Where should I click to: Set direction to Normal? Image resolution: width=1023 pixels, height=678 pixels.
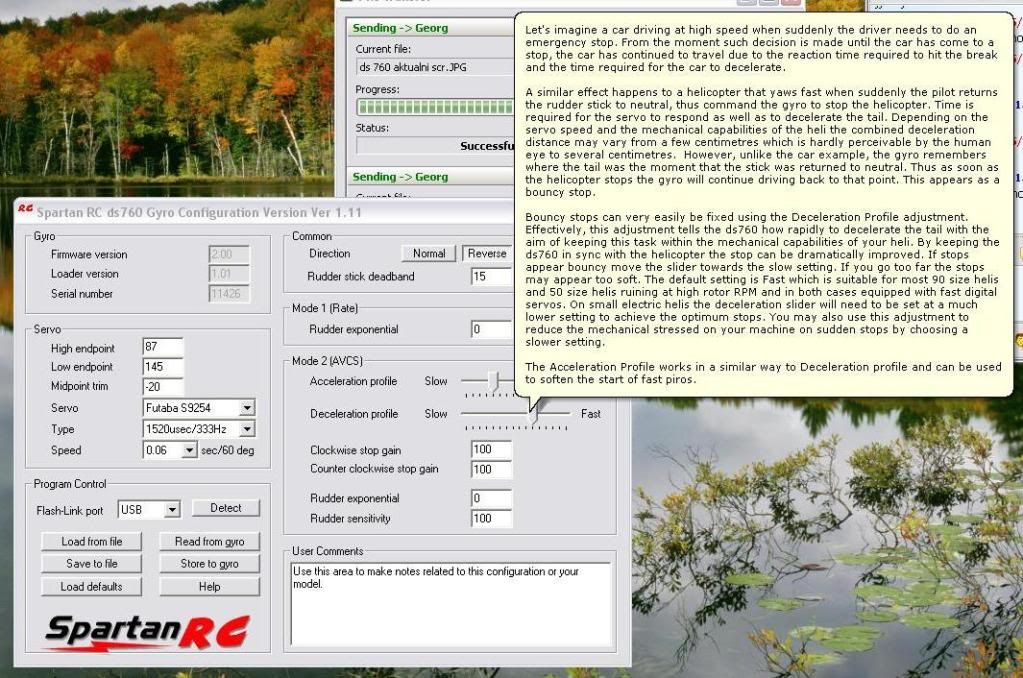pyautogui.click(x=428, y=254)
